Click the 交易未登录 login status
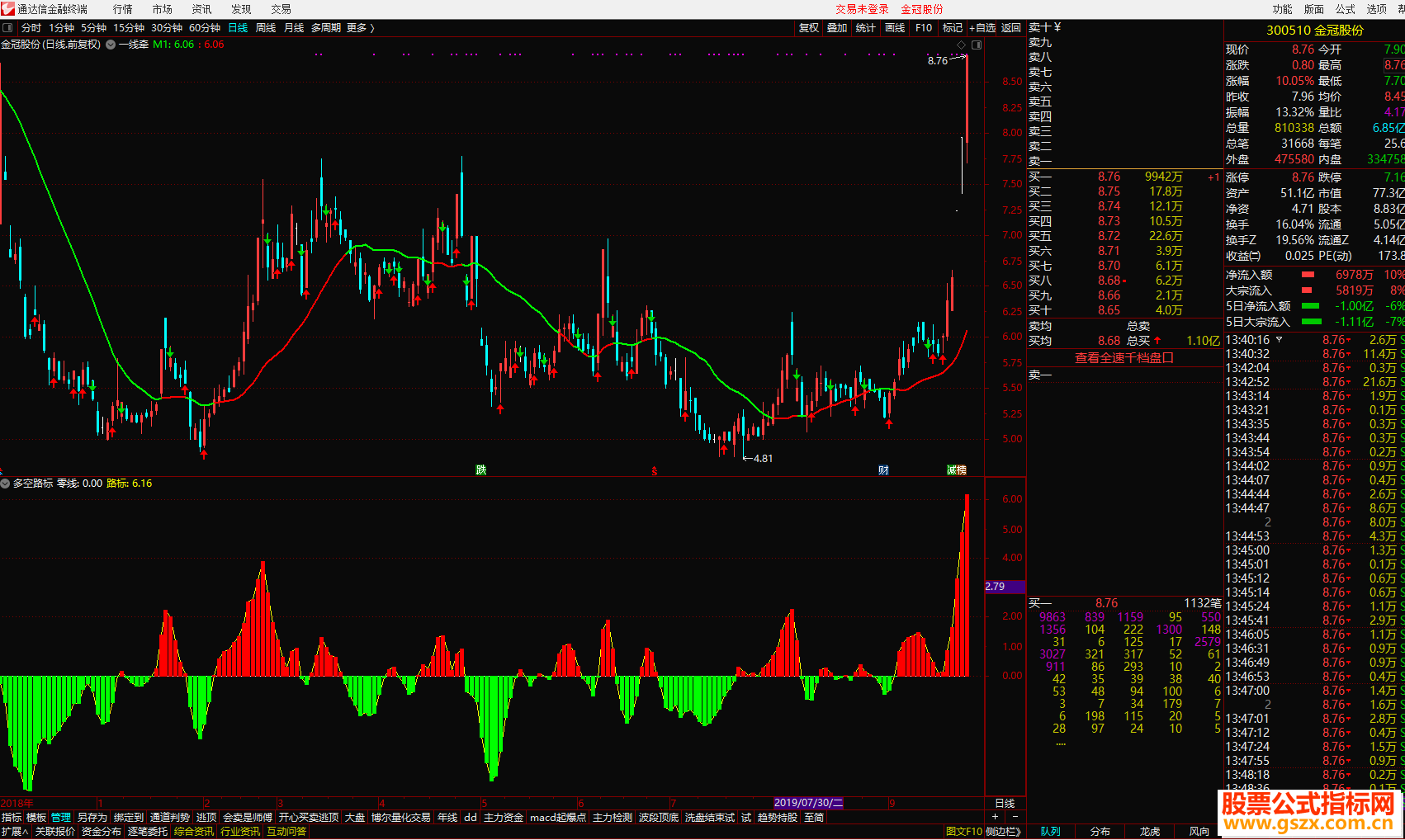Image resolution: width=1405 pixels, height=840 pixels. point(862,9)
